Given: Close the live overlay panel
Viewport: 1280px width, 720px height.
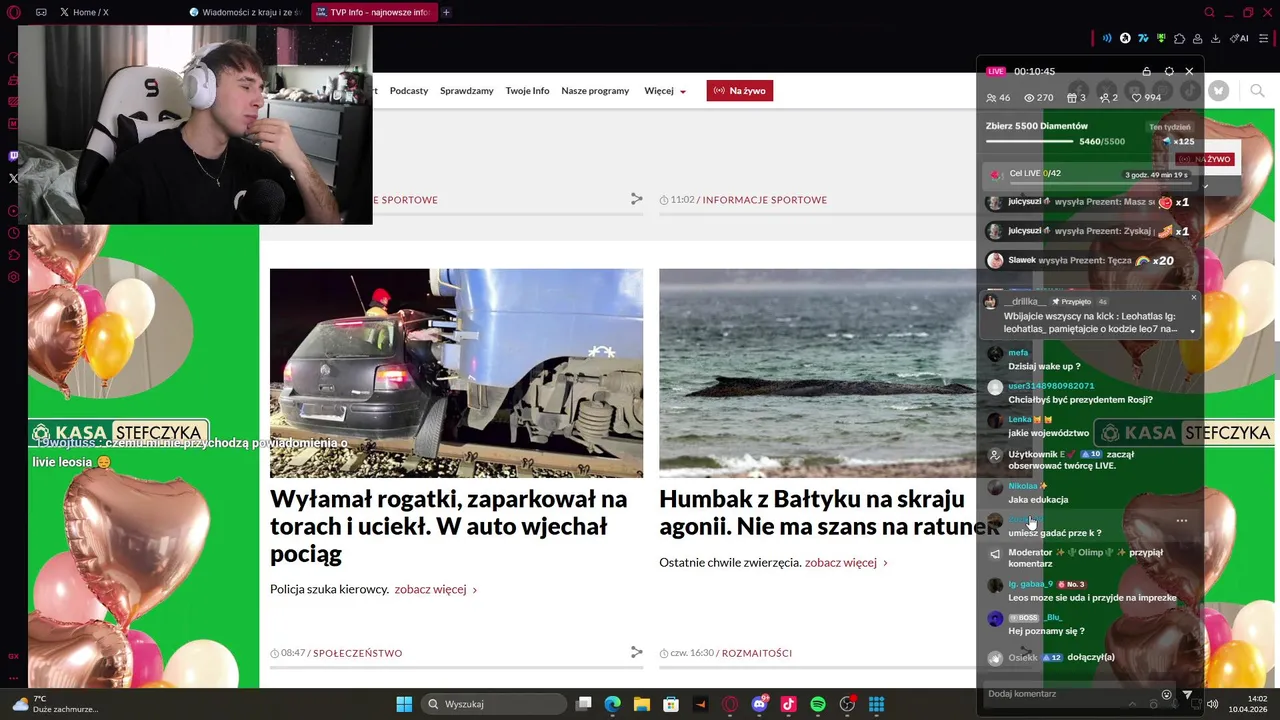Looking at the screenshot, I should [1189, 71].
